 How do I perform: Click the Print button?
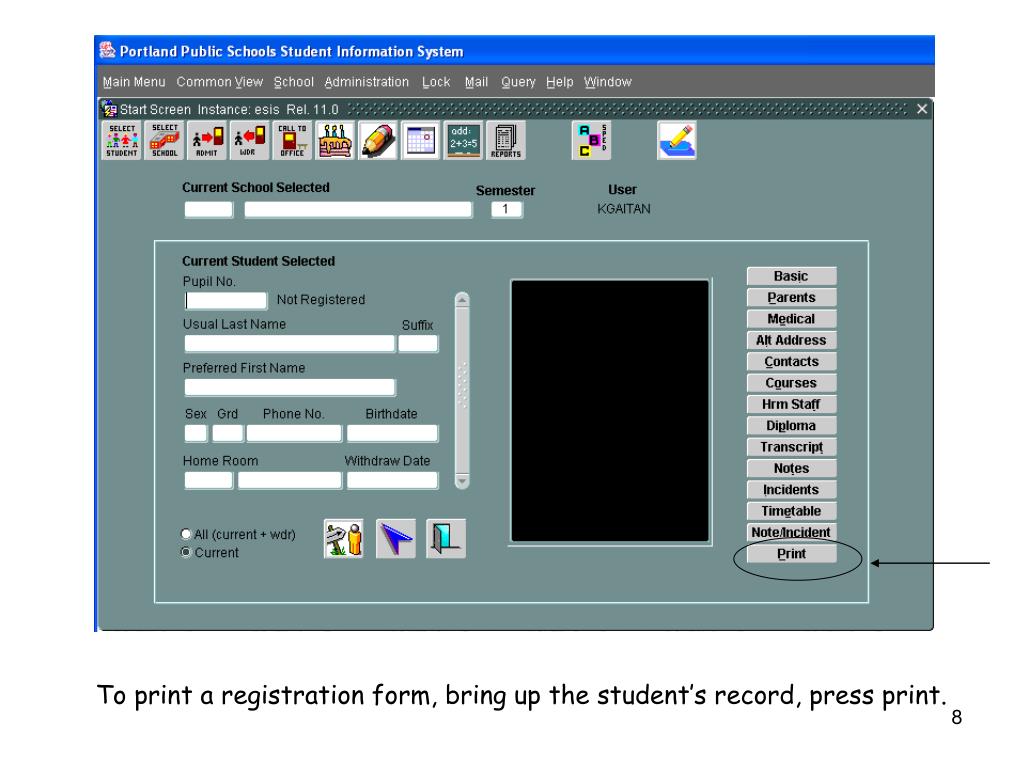[x=792, y=553]
